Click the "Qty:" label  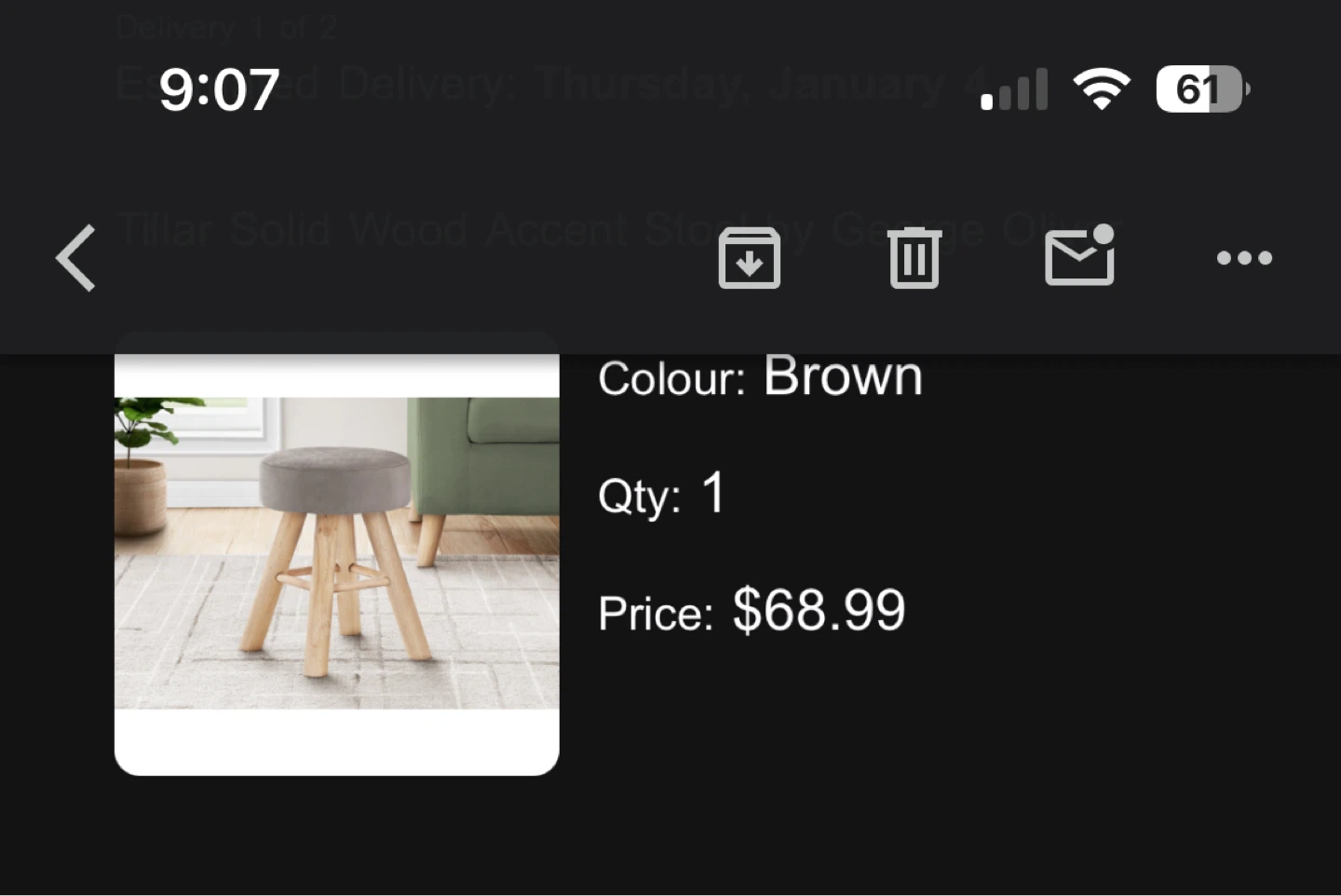(x=639, y=496)
